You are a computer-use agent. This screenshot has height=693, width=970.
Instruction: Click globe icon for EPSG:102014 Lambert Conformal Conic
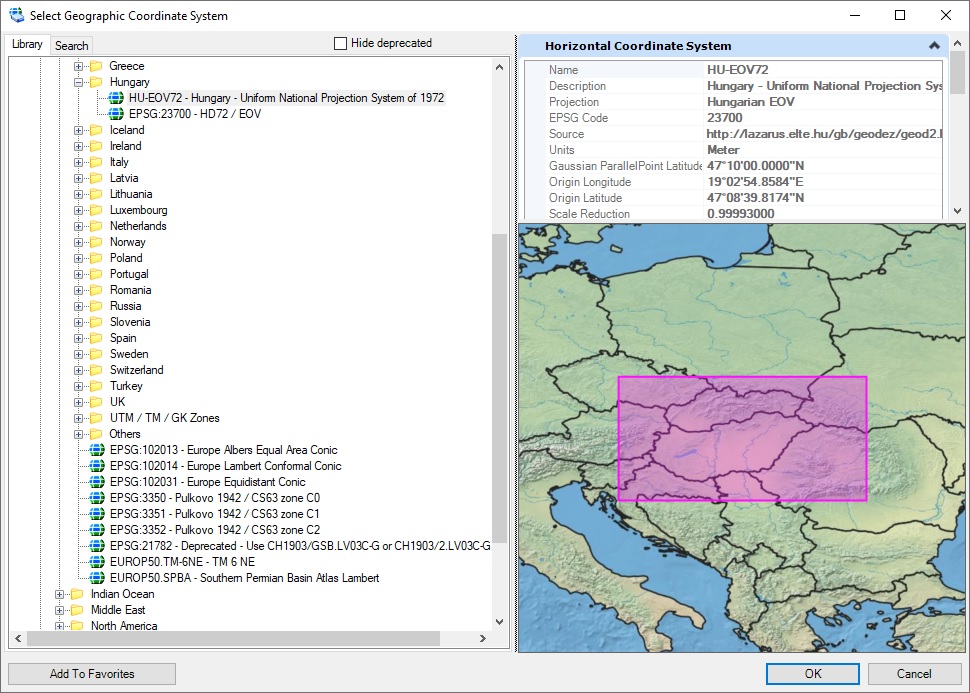97,466
